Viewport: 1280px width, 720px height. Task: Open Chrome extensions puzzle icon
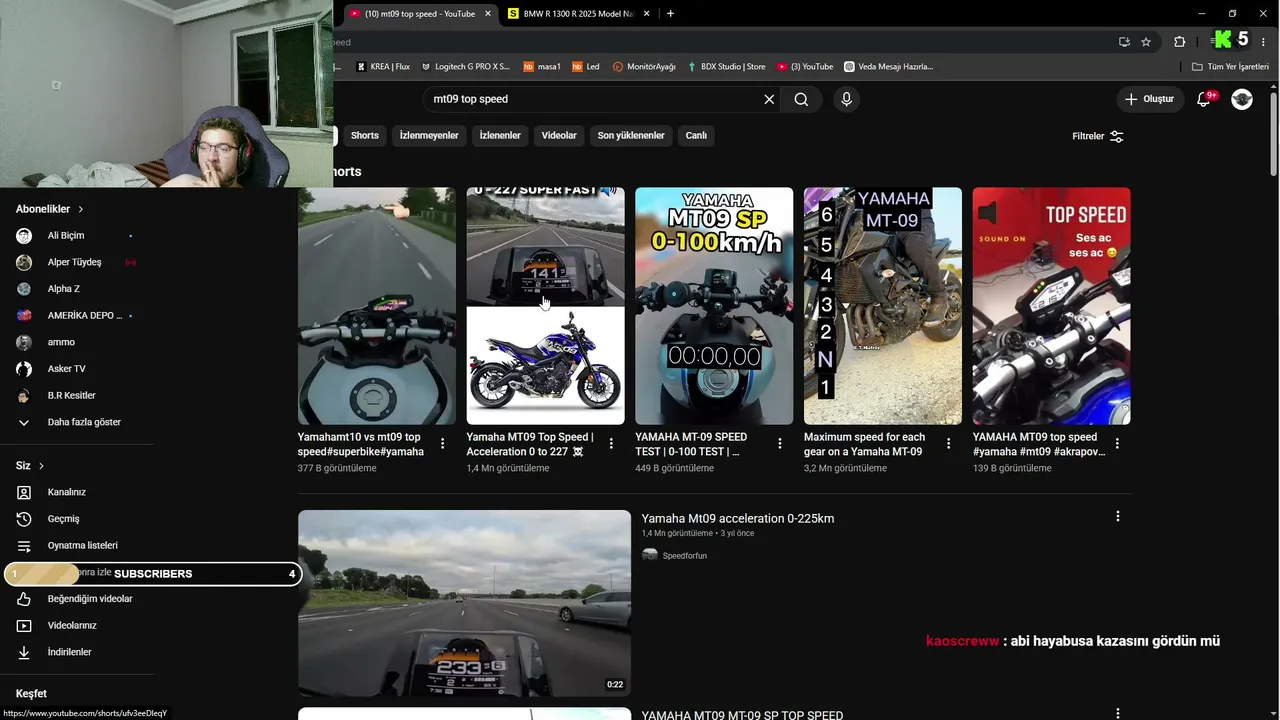tap(1179, 42)
